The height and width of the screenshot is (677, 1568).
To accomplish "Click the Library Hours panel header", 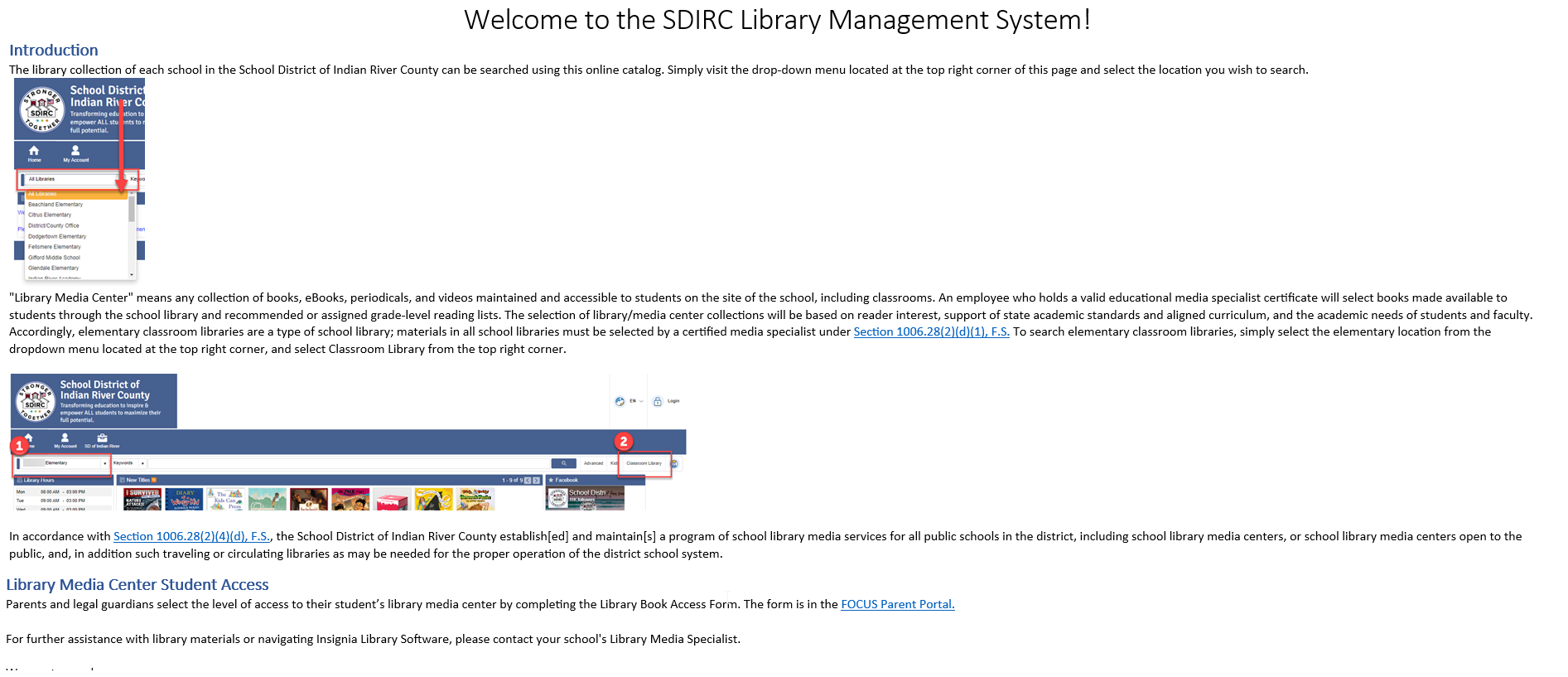I will 63,480.
